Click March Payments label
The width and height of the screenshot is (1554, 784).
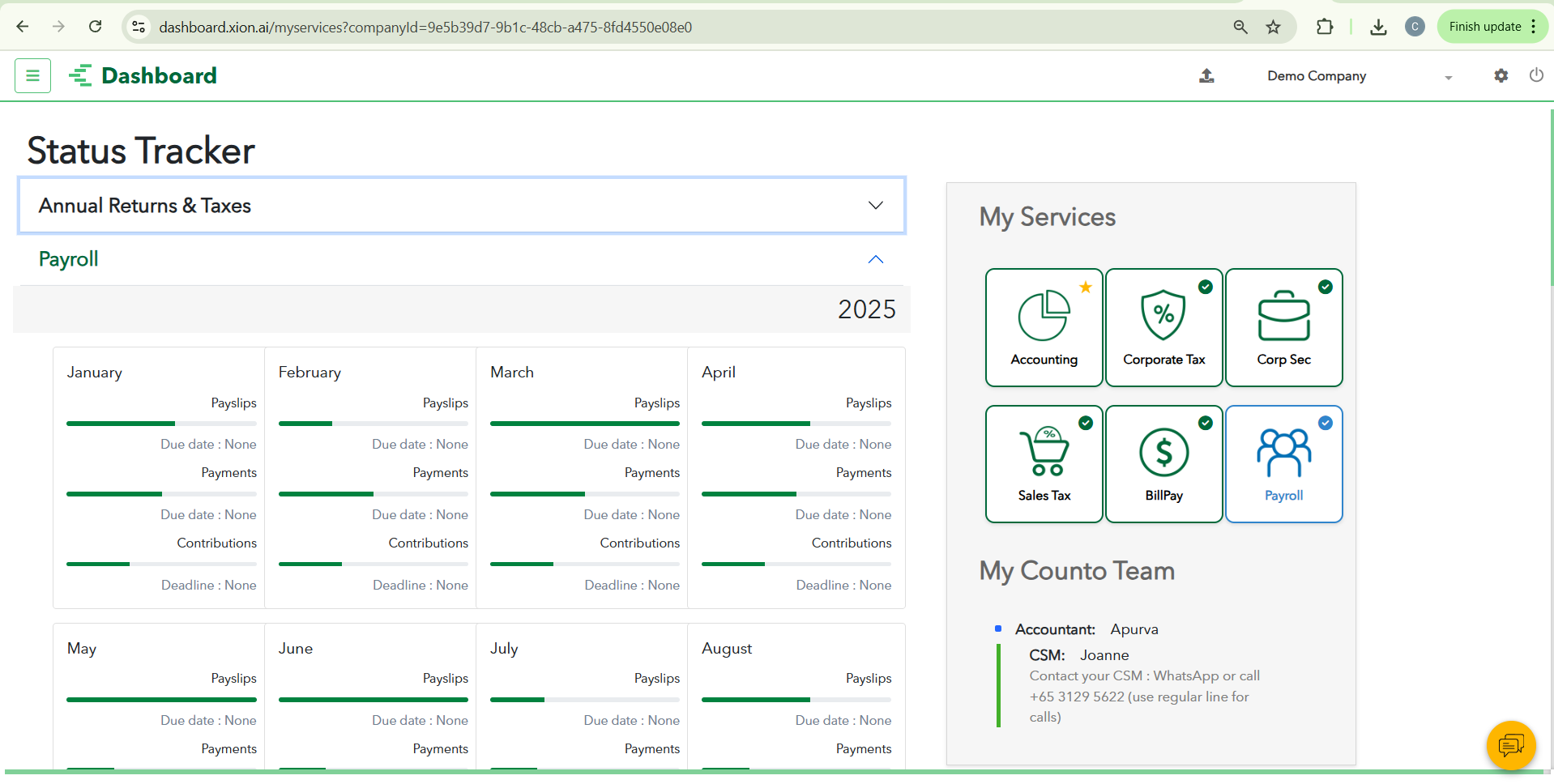coord(652,473)
